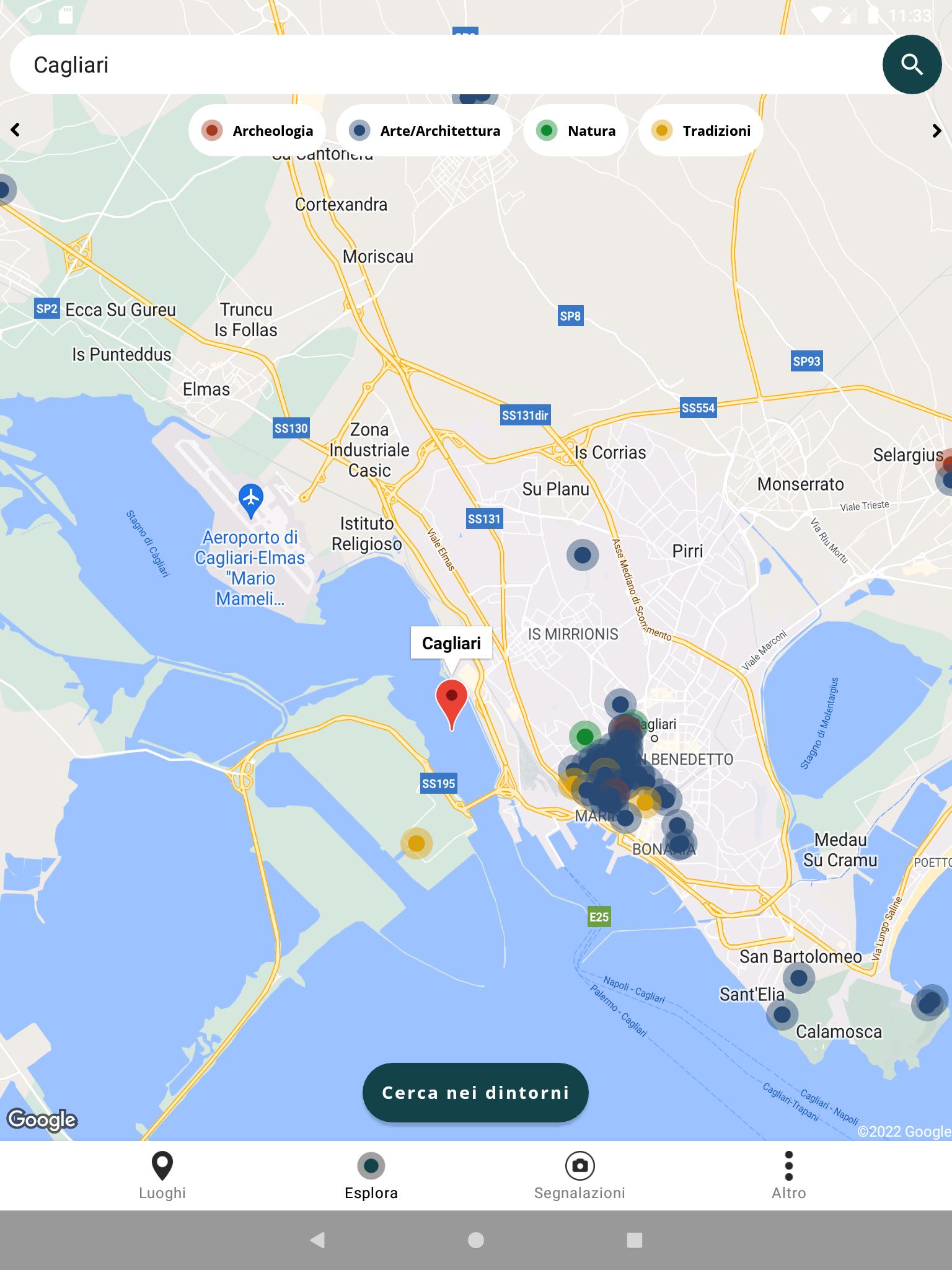Tap the magnifier search icon button

coord(912,64)
